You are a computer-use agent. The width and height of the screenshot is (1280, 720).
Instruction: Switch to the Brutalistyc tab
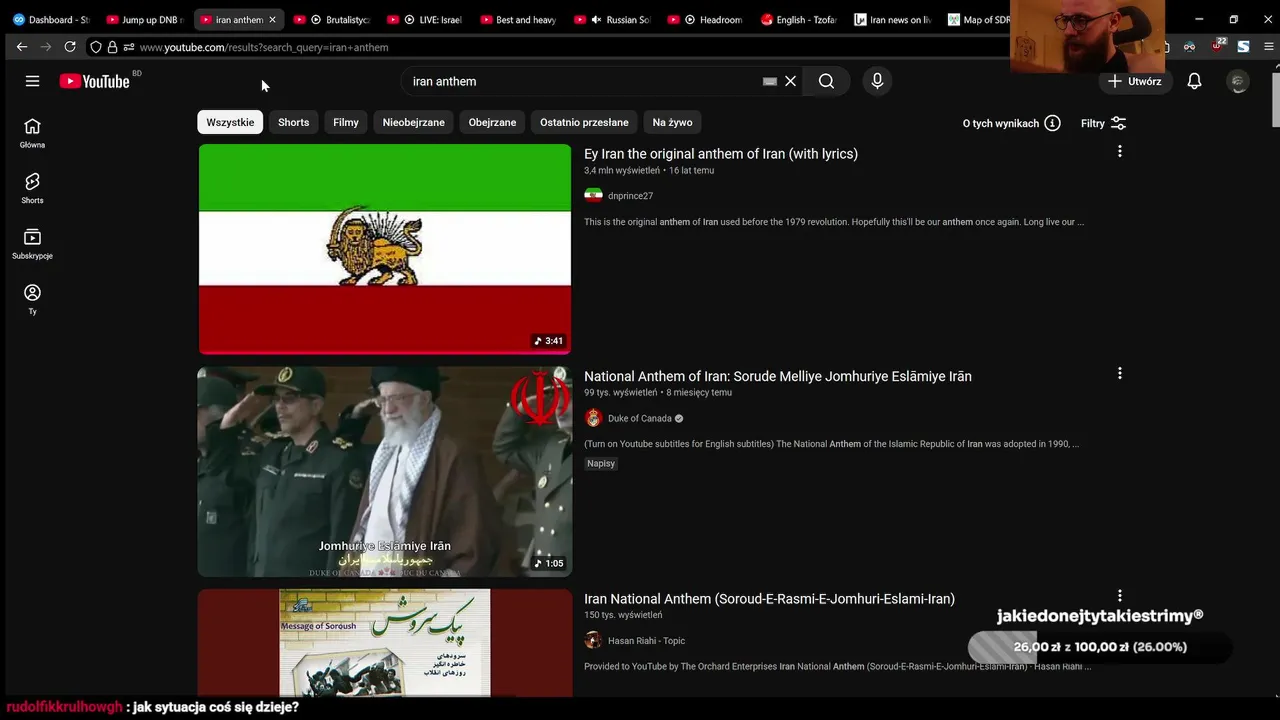(333, 20)
